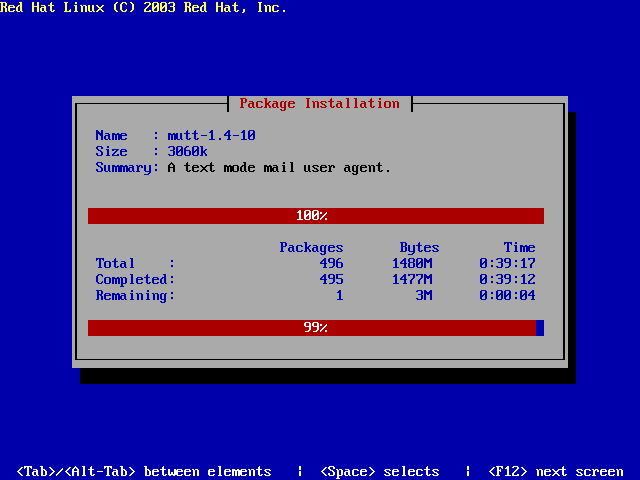
Task: Click the Completed row label
Action: point(135,280)
